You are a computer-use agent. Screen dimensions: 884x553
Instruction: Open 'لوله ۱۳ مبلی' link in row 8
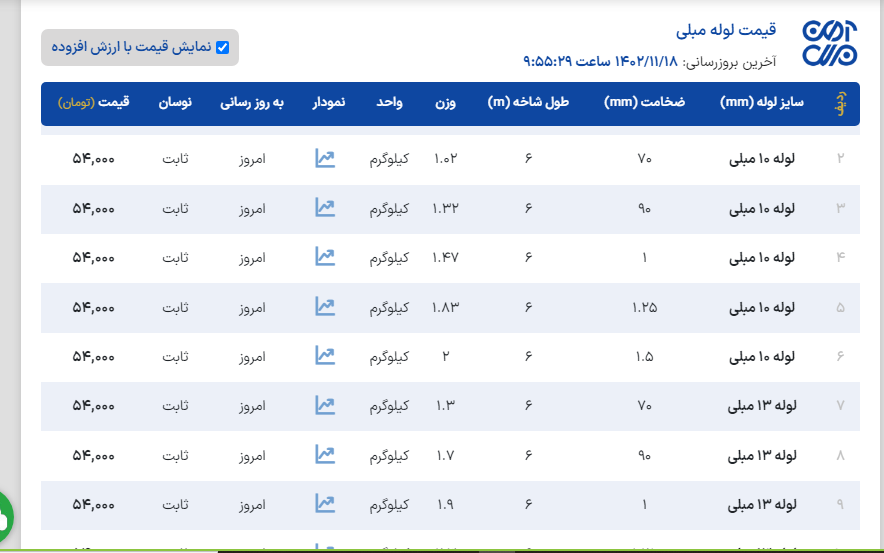[x=762, y=455]
